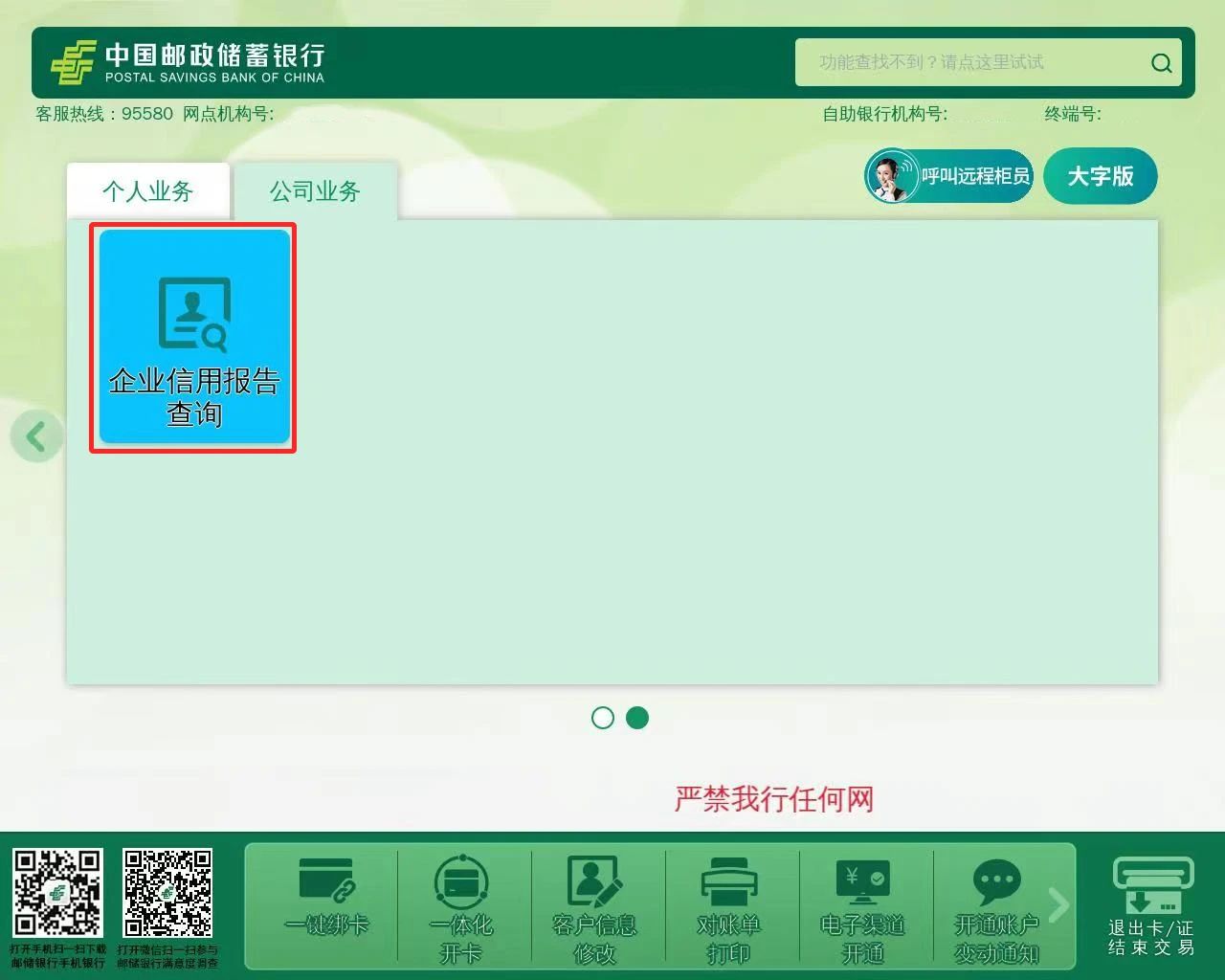Go to previous page with left arrow
The height and width of the screenshot is (980, 1225).
pyautogui.click(x=36, y=436)
